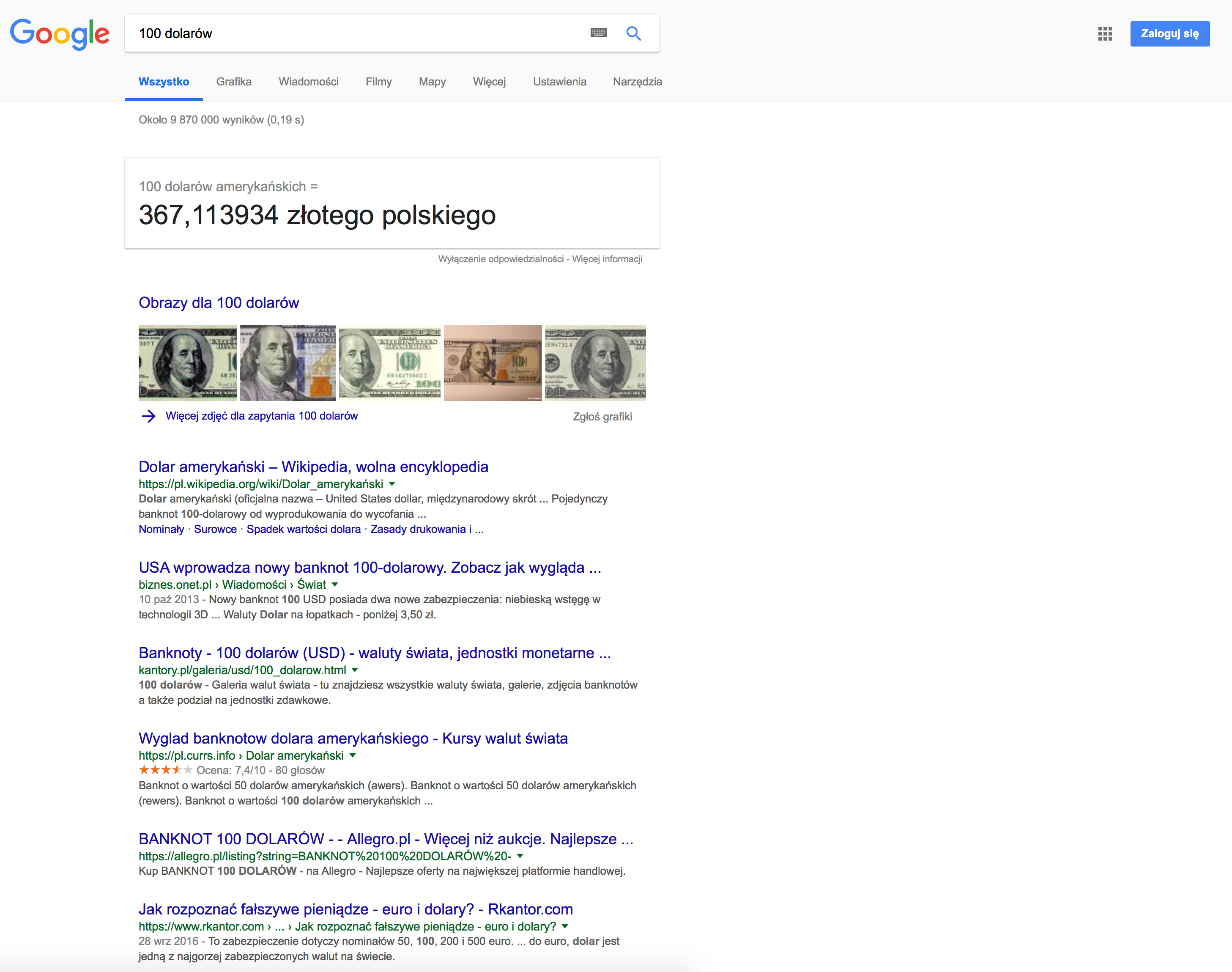Open the Ustawienia menu
Screen dimensions: 1232x972
[x=560, y=81]
